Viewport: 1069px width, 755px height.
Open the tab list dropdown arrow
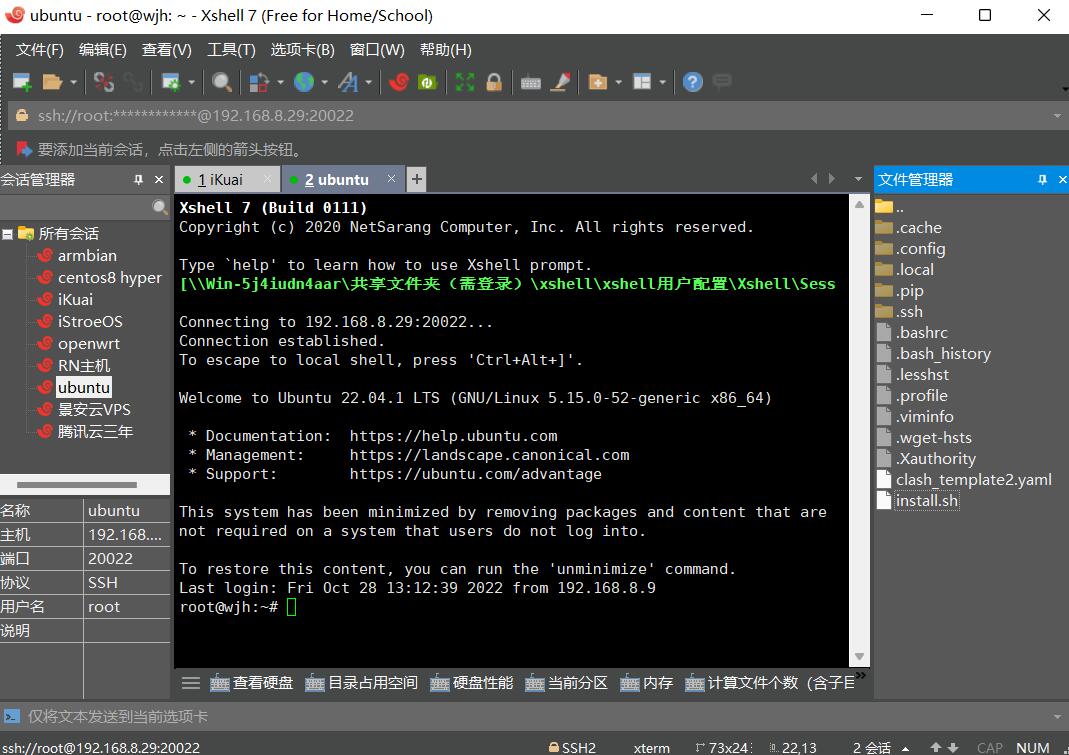point(857,180)
